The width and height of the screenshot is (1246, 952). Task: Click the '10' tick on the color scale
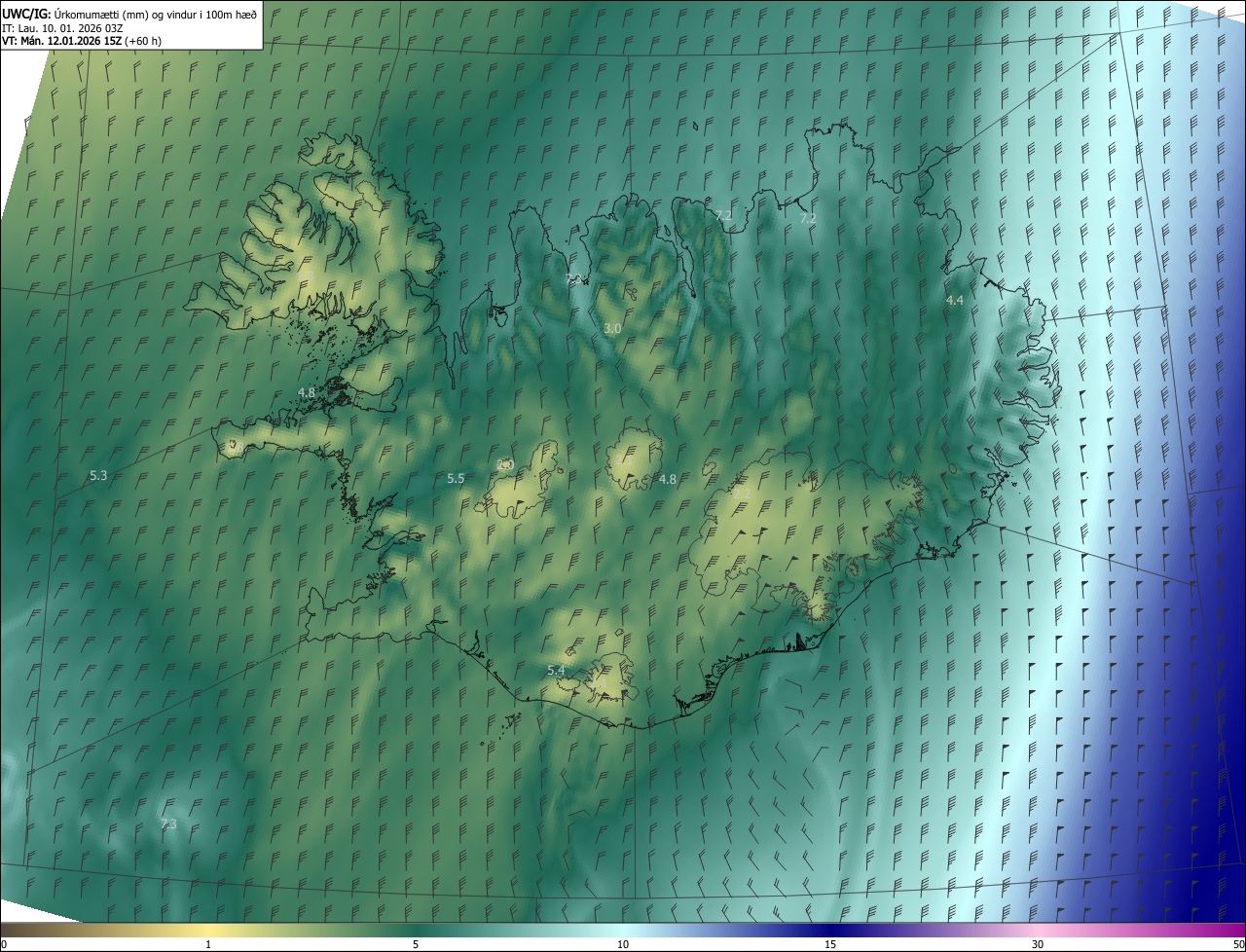click(x=623, y=945)
